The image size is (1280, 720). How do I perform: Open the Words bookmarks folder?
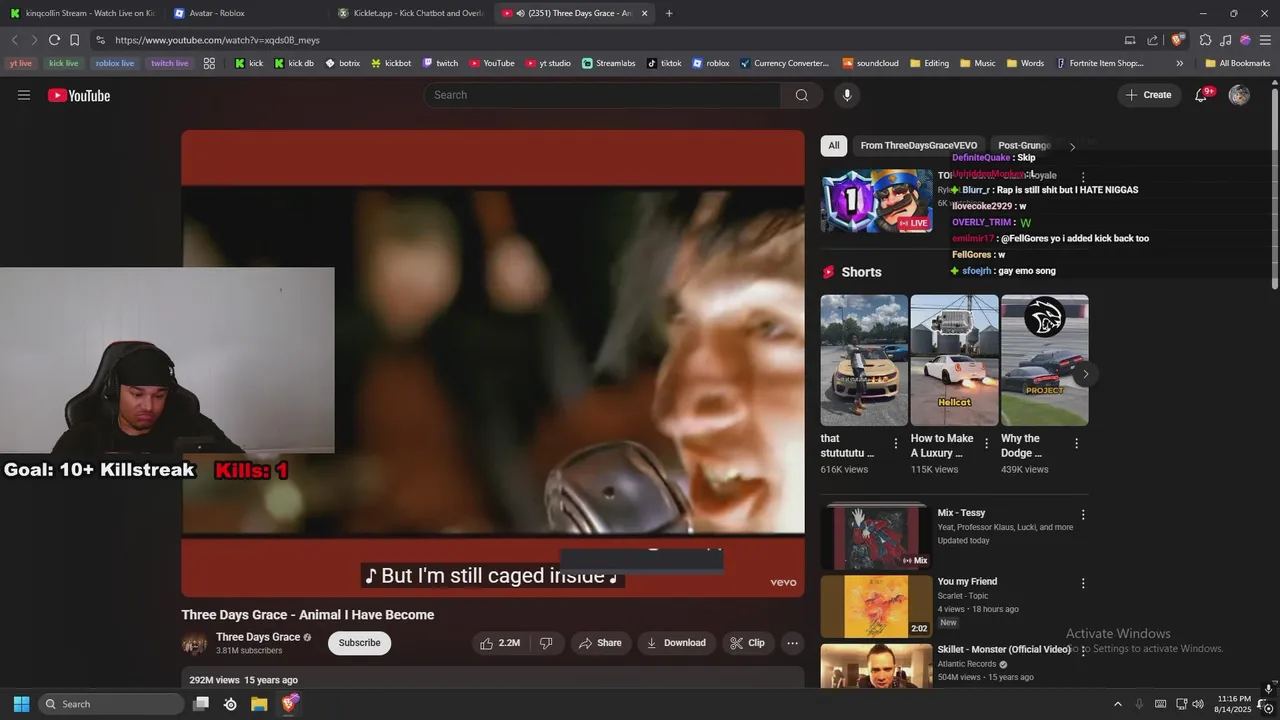point(1025,63)
